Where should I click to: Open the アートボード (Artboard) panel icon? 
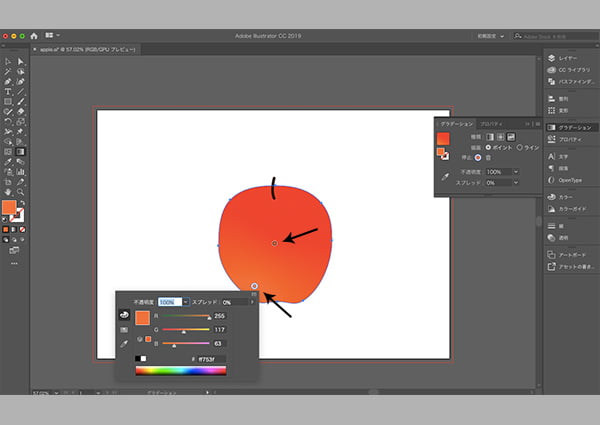point(551,254)
